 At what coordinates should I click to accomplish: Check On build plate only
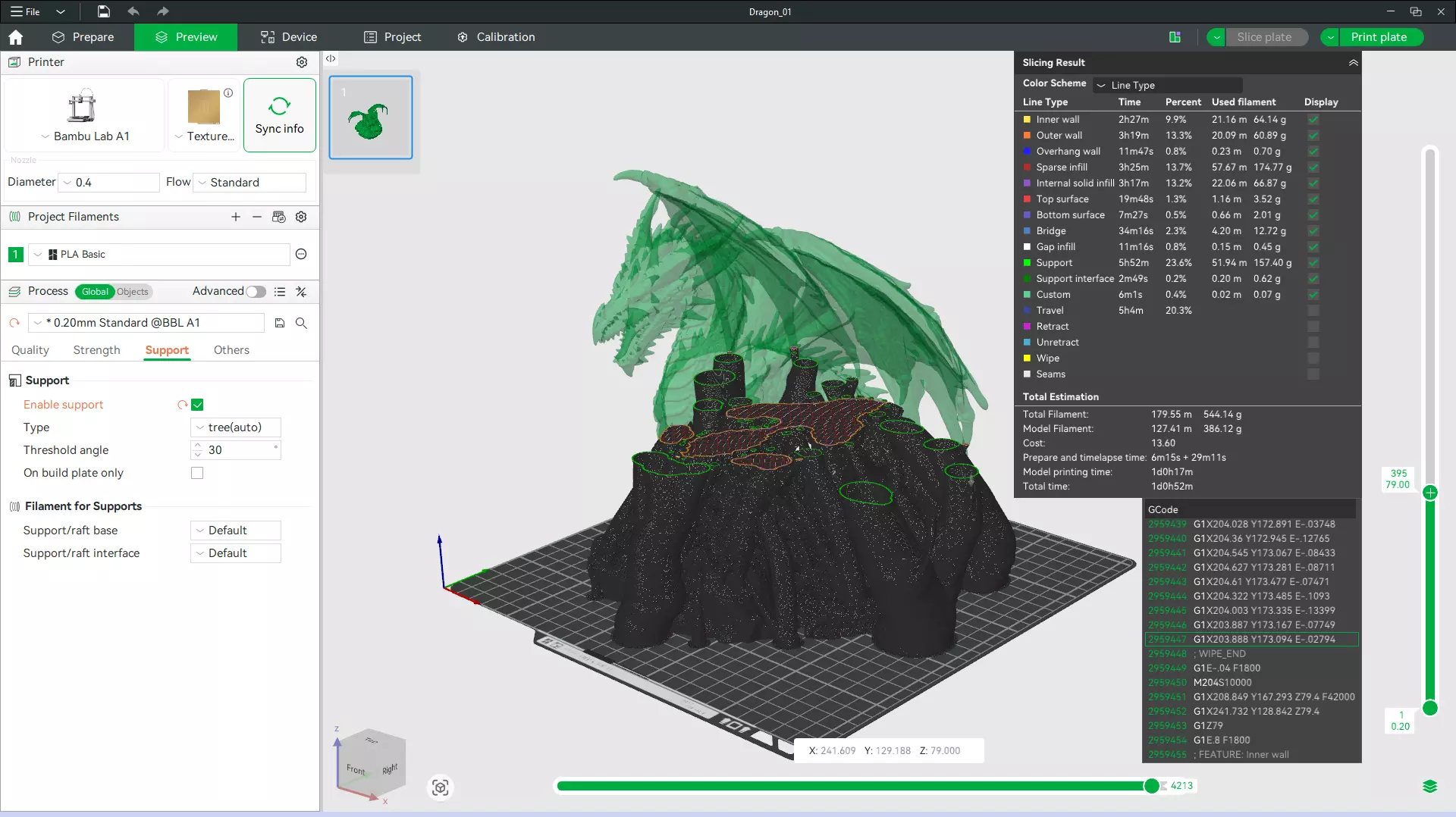(x=197, y=473)
